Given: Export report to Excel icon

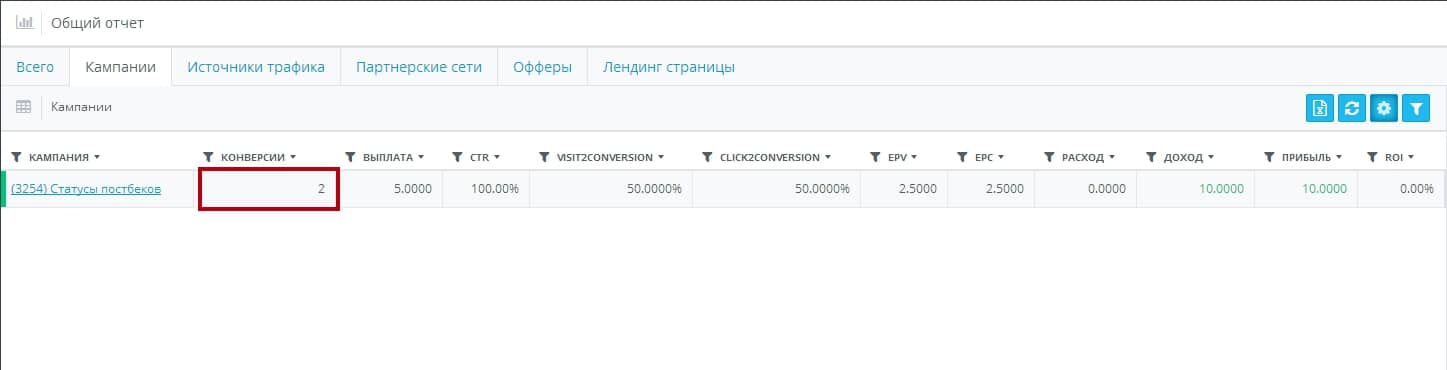Looking at the screenshot, I should tap(1320, 108).
